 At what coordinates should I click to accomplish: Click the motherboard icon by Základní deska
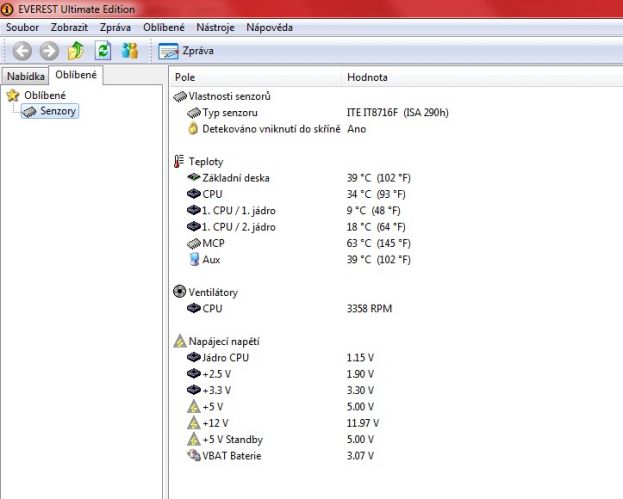click(x=193, y=177)
